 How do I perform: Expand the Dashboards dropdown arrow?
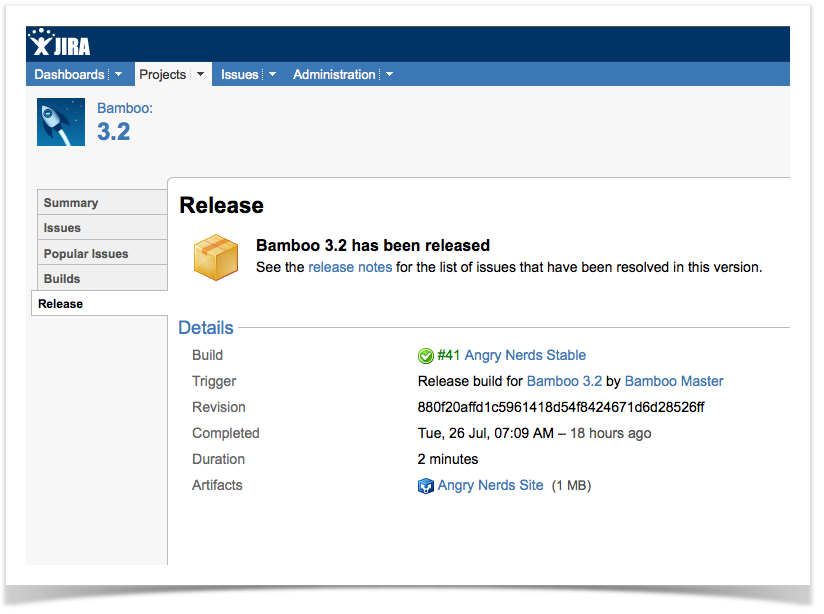[x=119, y=75]
